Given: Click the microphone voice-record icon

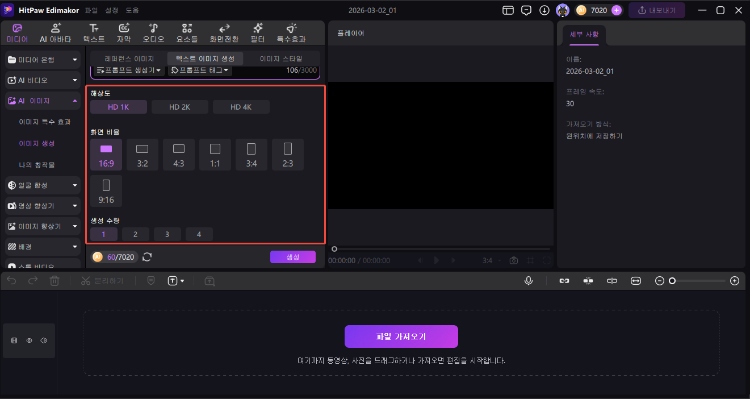Looking at the screenshot, I should [x=529, y=281].
